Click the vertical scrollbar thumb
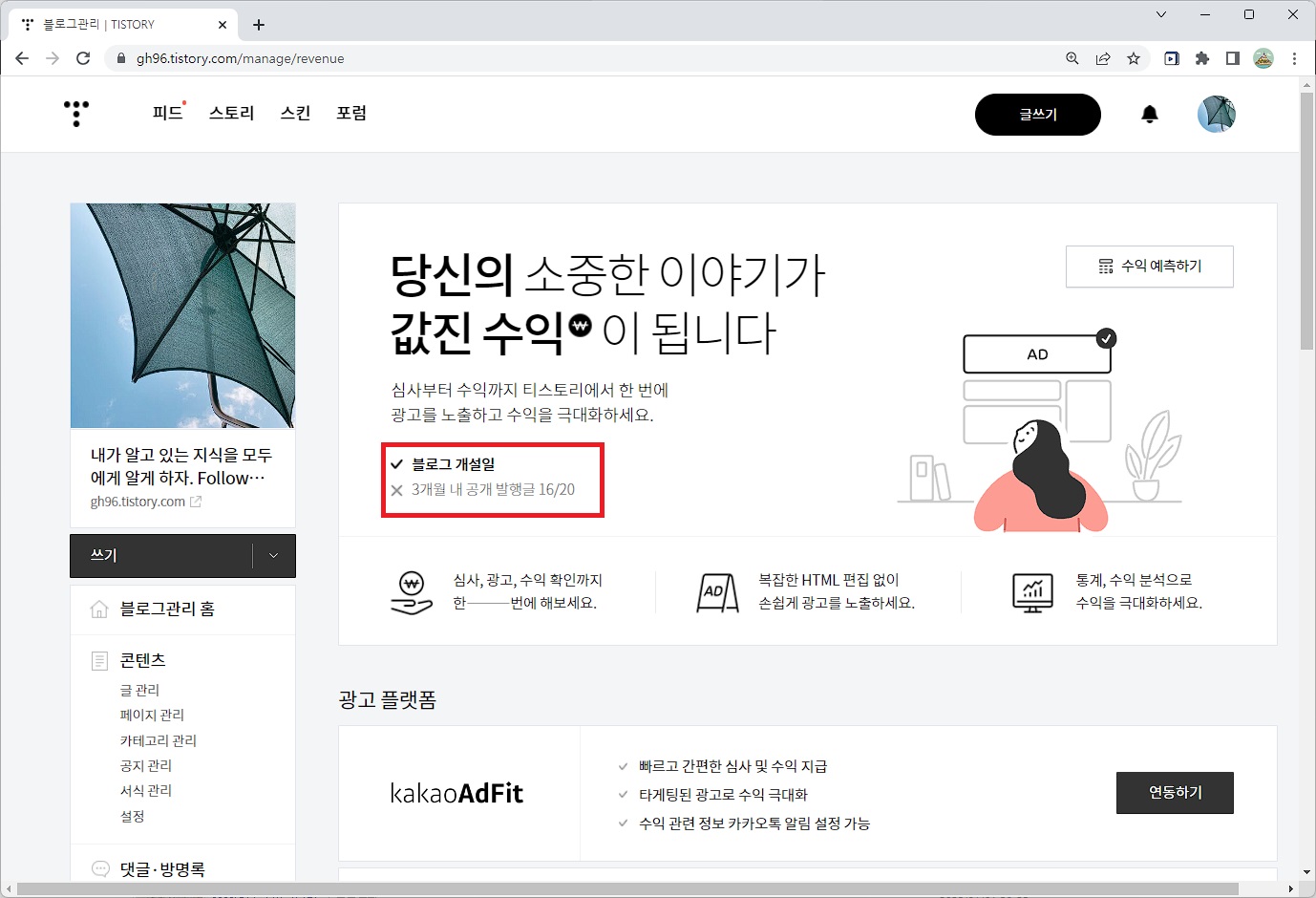This screenshot has height=898, width=1316. tap(1306, 221)
